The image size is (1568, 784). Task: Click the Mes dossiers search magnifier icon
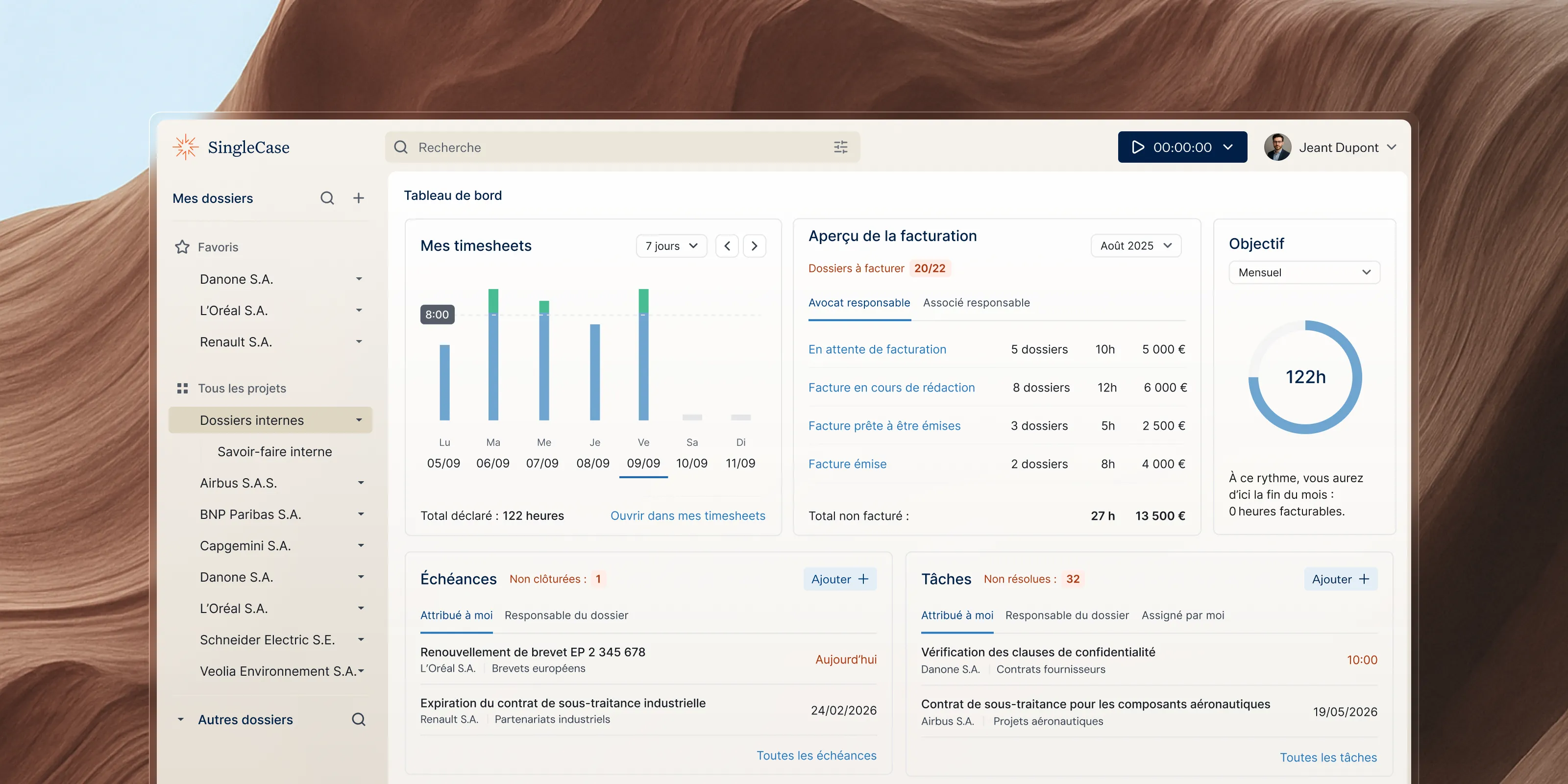[x=327, y=198]
